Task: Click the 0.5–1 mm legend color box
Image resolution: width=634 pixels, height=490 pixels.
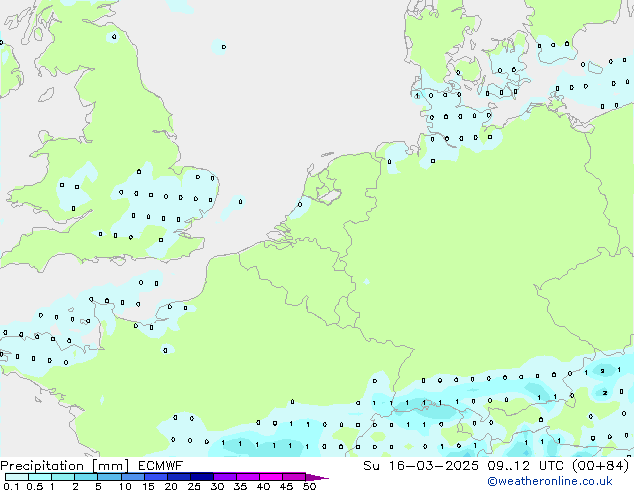Action: (x=40, y=477)
